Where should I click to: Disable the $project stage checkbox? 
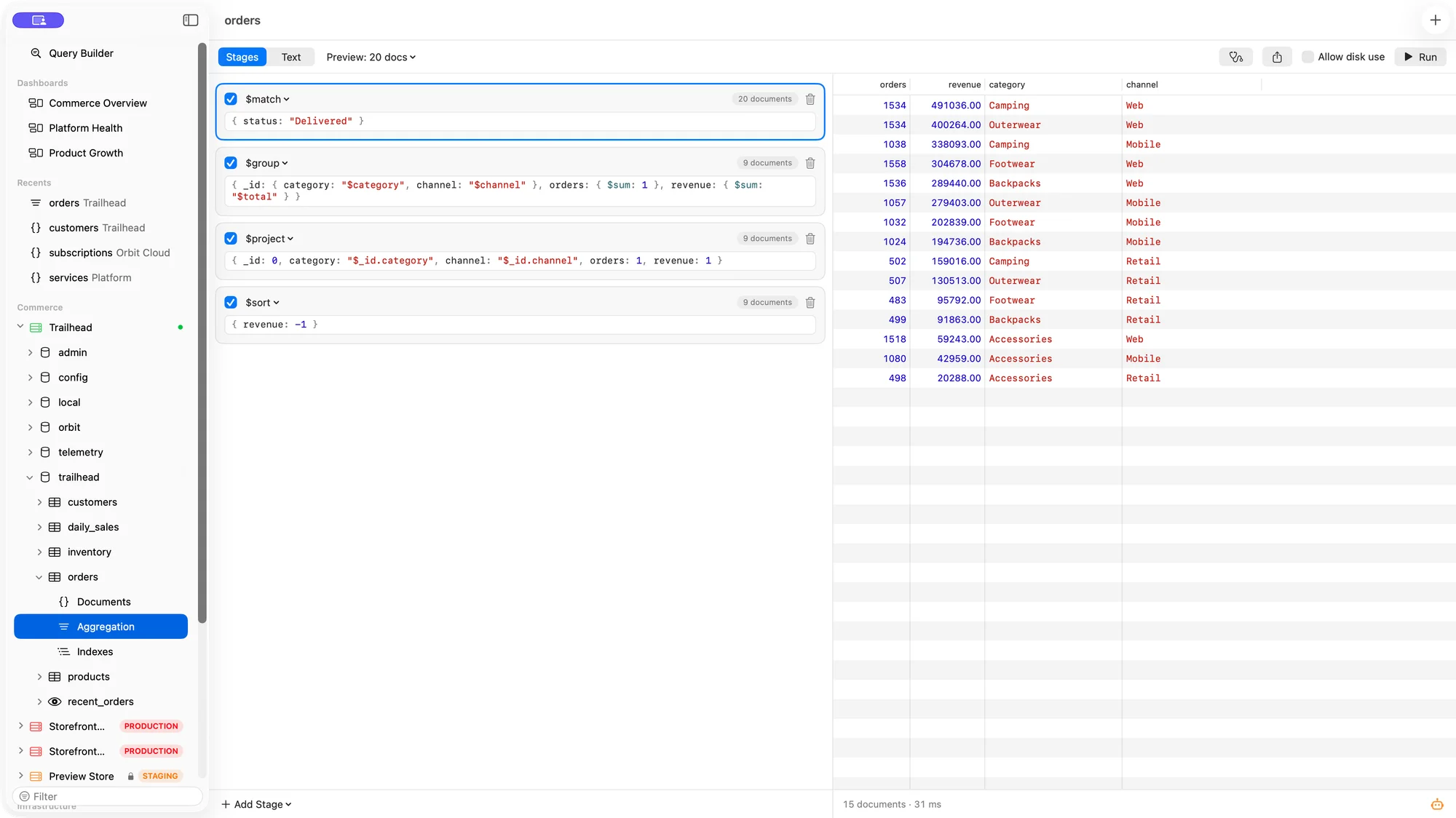click(x=231, y=239)
